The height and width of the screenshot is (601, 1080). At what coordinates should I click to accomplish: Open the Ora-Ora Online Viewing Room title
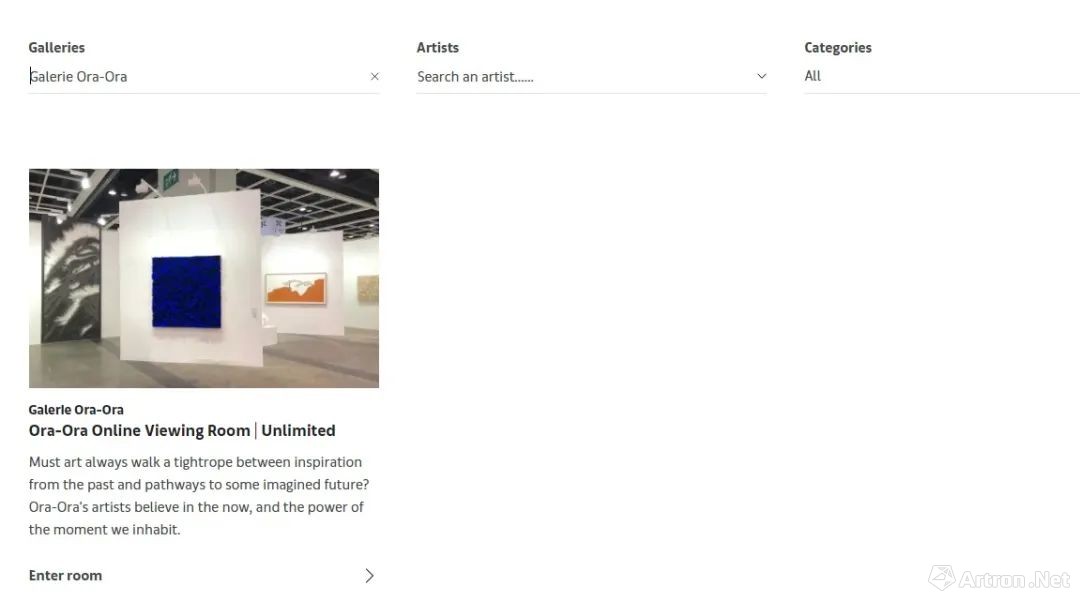[x=182, y=430]
